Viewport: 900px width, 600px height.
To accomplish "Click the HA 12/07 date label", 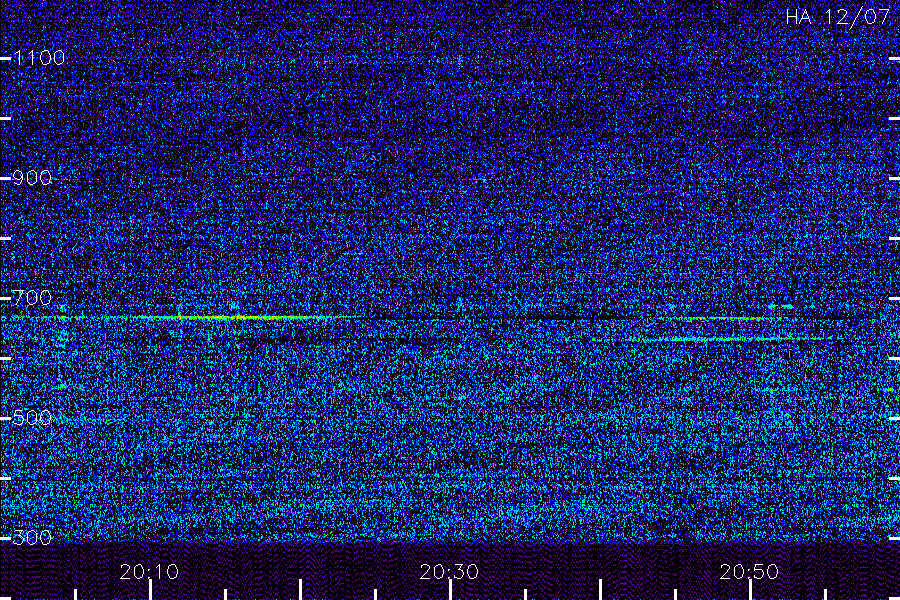I will coord(837,17).
